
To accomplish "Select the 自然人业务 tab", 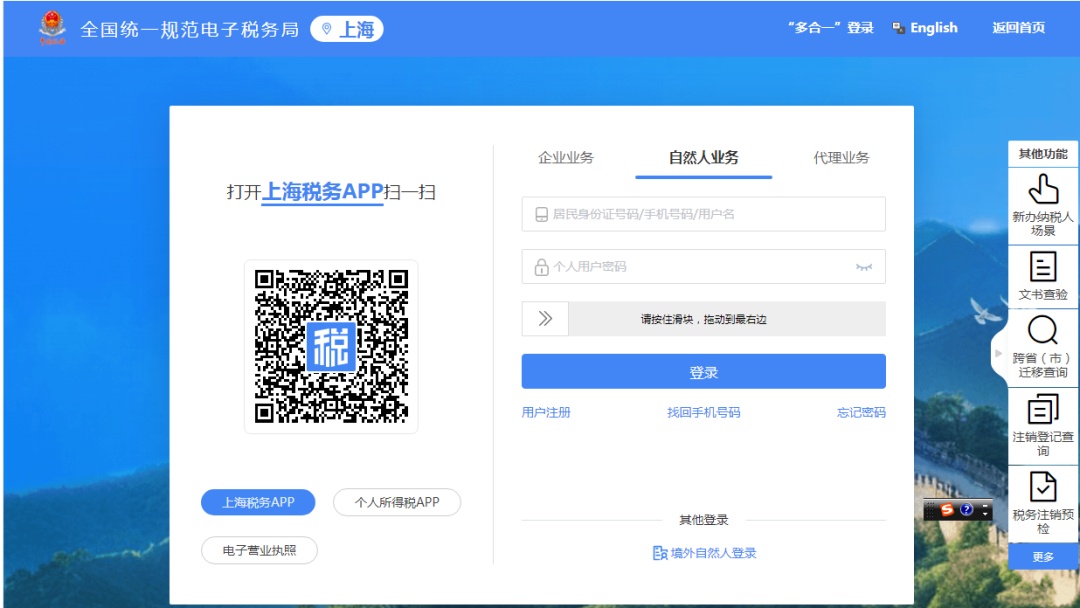I will [703, 158].
